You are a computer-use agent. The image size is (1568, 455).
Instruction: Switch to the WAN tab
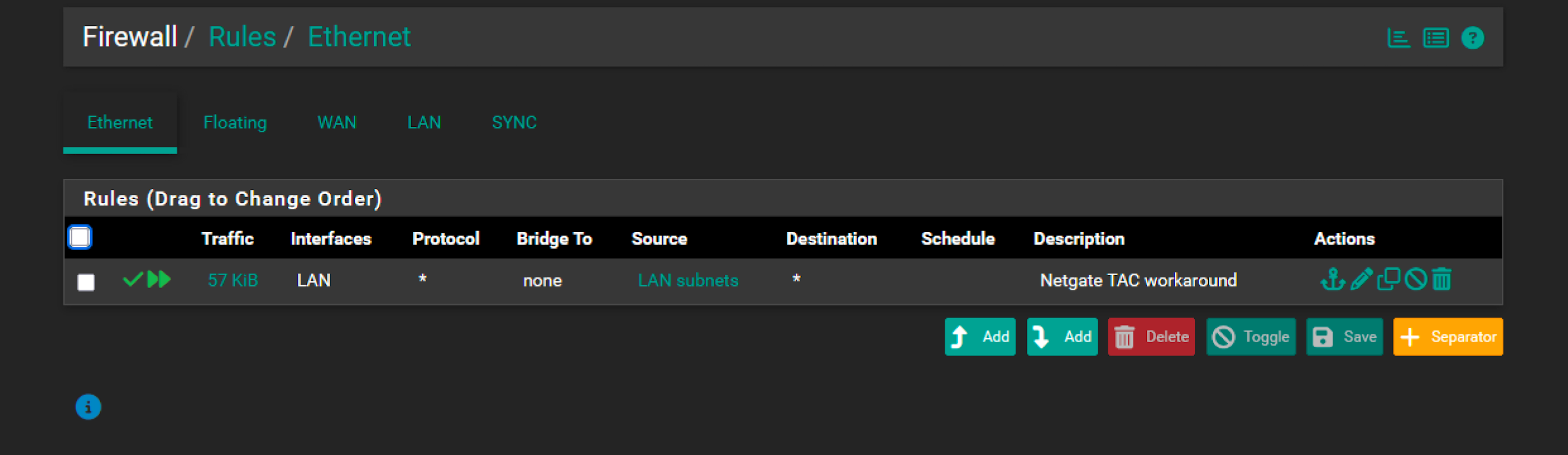pyautogui.click(x=337, y=123)
